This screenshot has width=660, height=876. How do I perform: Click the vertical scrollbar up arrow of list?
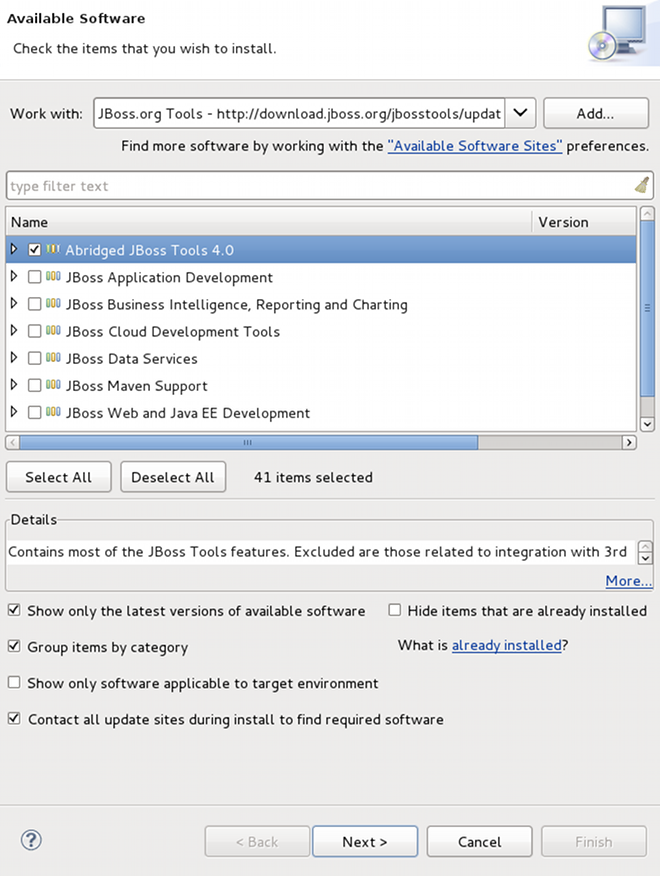point(647,213)
